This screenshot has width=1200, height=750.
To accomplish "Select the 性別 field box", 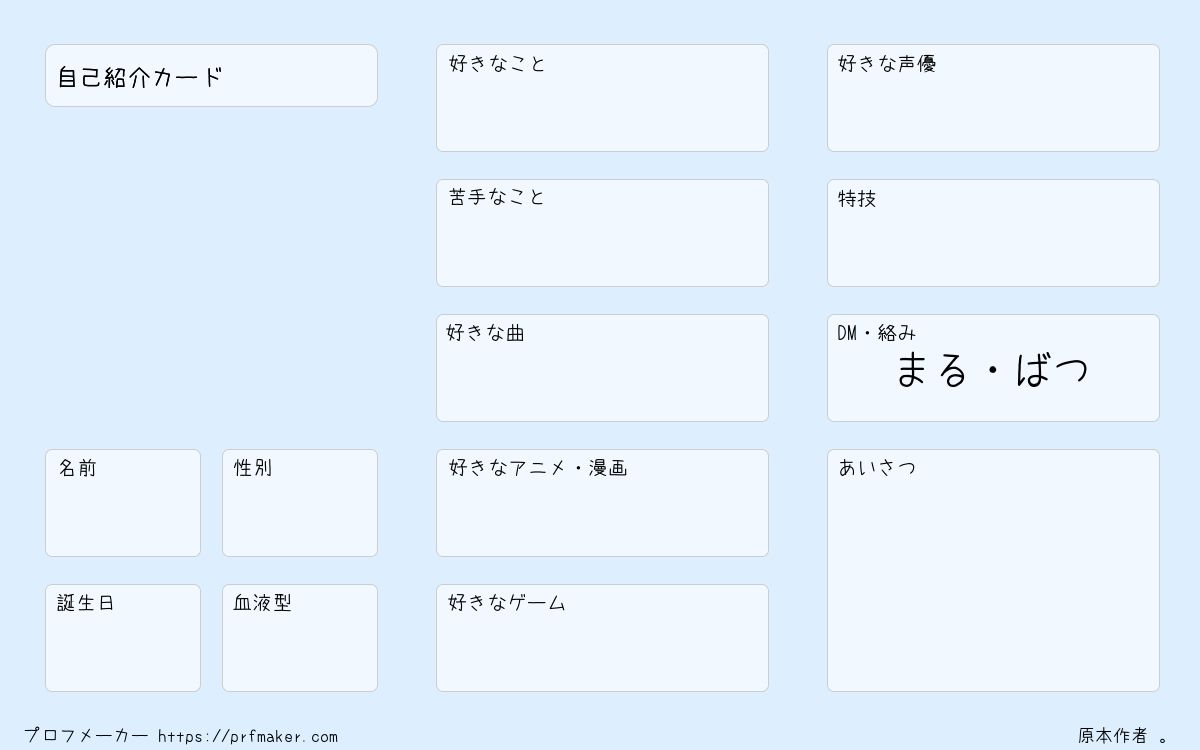I will click(x=300, y=503).
